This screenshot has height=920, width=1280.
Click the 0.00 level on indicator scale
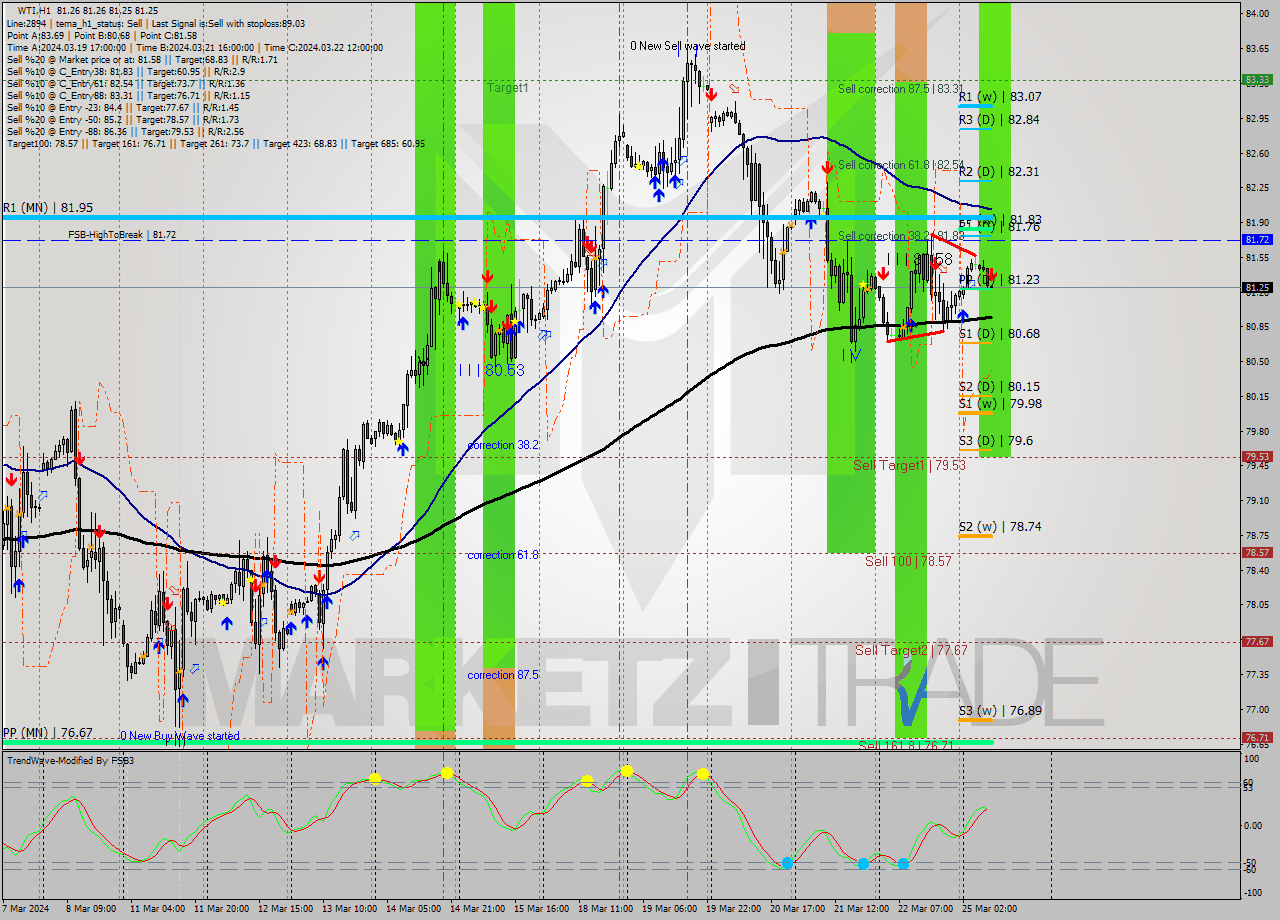1254,826
